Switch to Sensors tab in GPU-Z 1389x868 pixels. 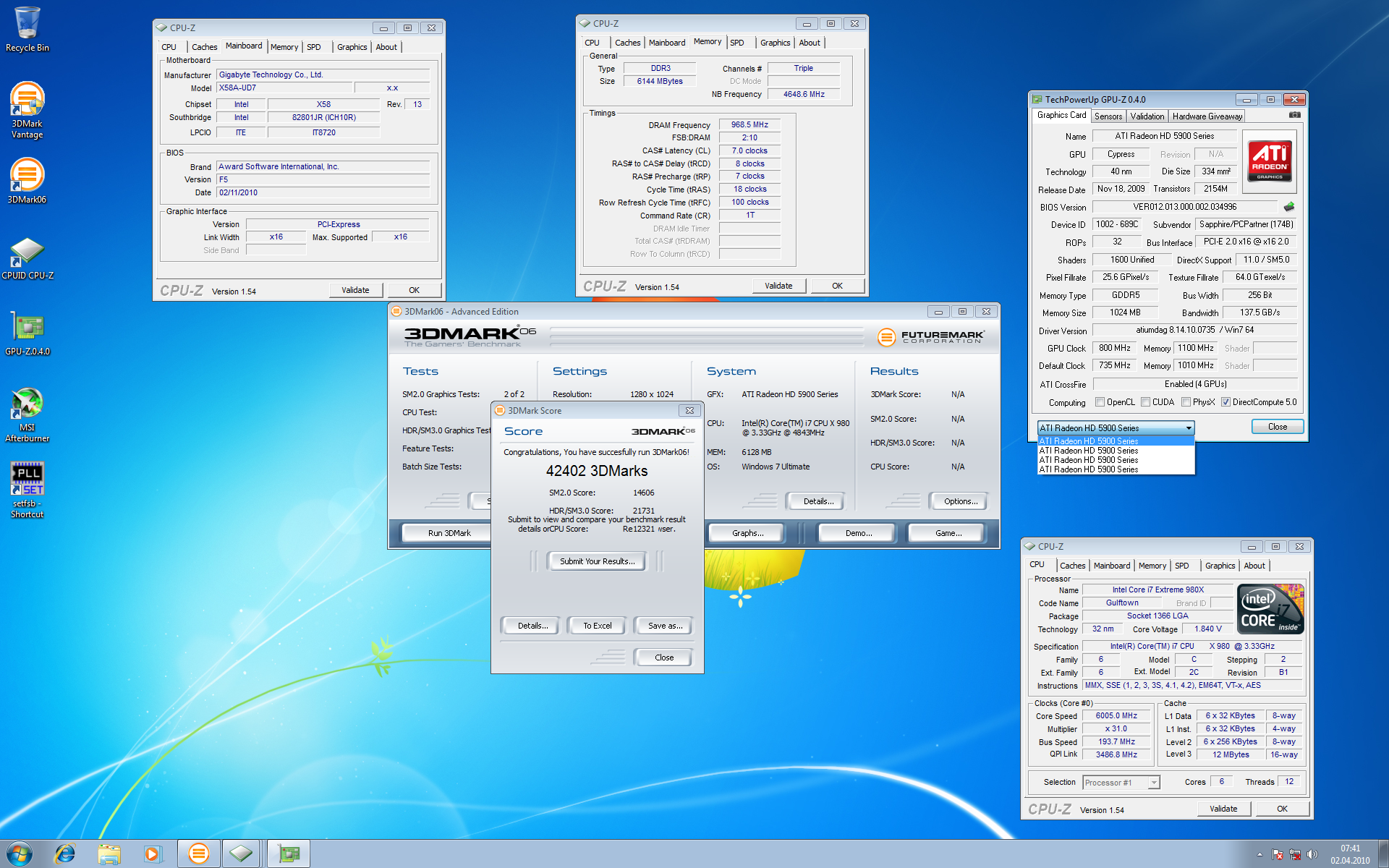click(x=1108, y=116)
